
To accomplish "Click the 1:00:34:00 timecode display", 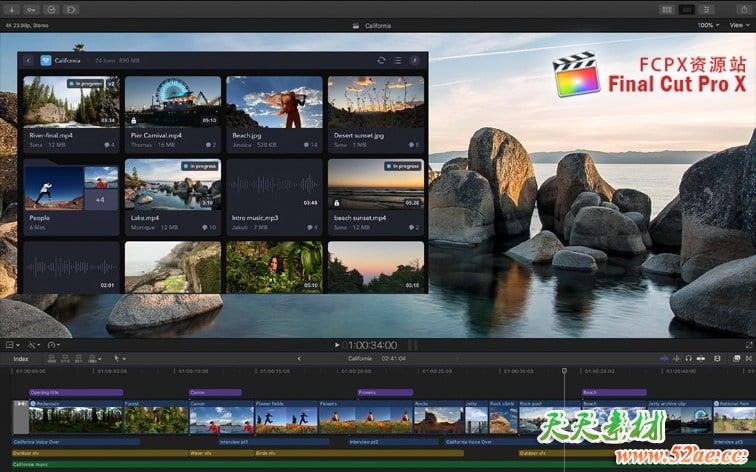I will tap(373, 345).
